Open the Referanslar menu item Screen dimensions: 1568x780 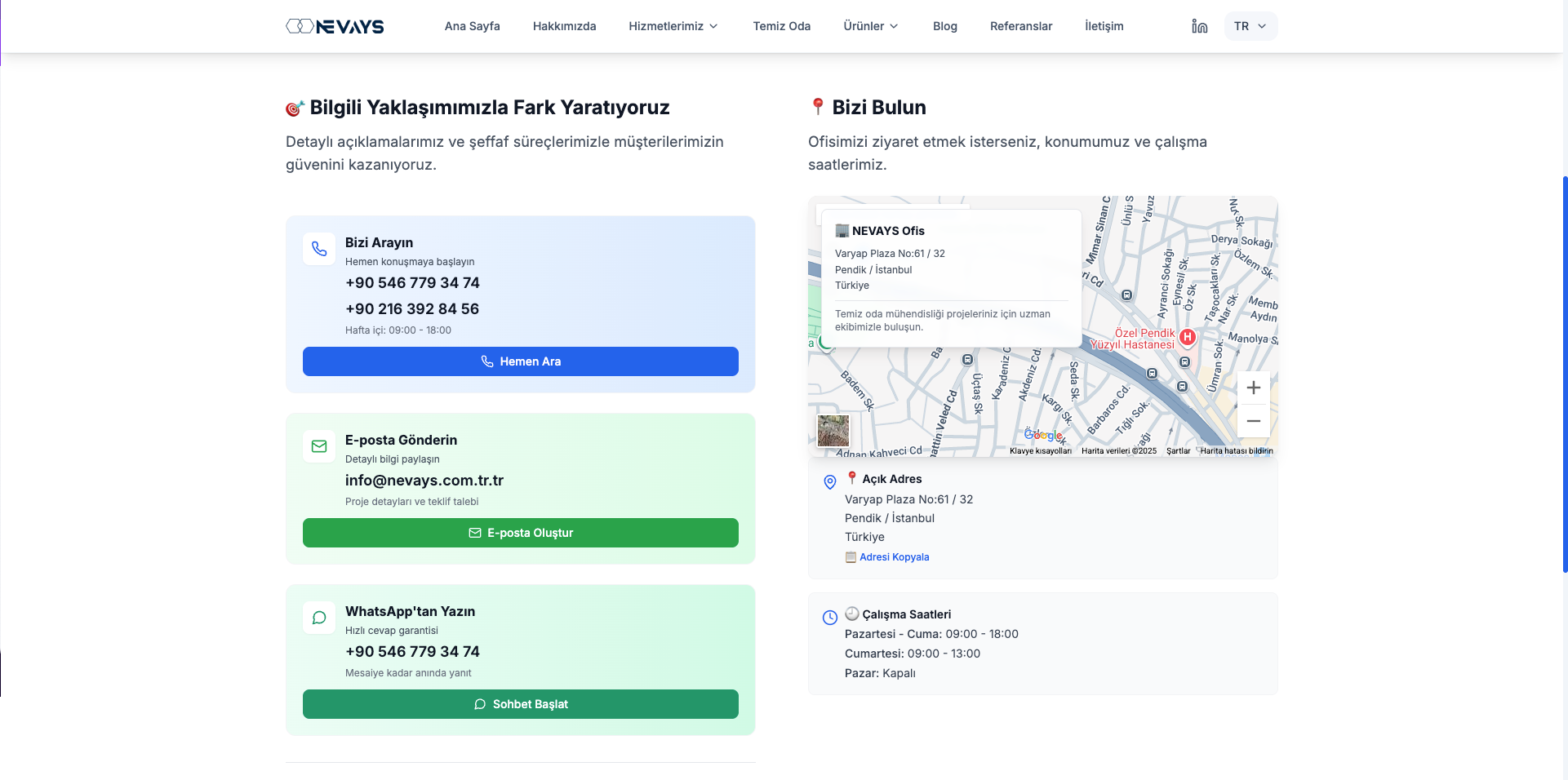coord(1020,26)
